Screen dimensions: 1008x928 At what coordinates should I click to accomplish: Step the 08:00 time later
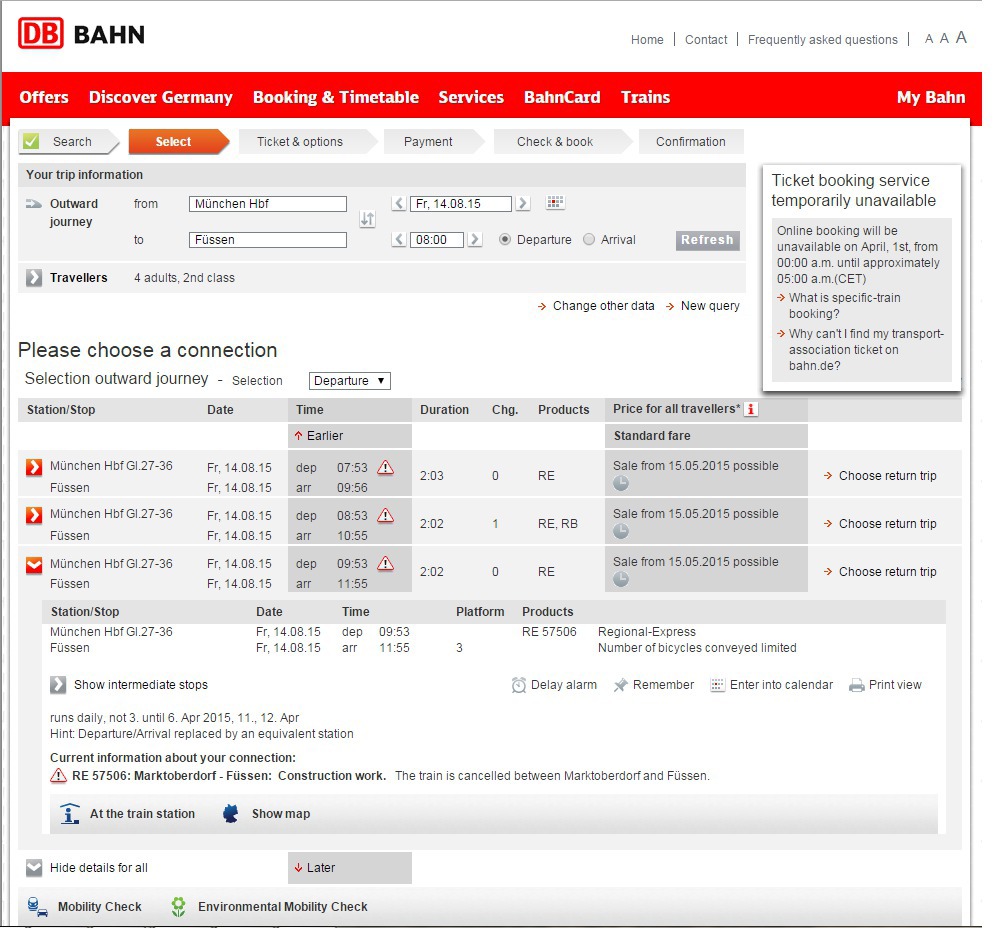475,240
